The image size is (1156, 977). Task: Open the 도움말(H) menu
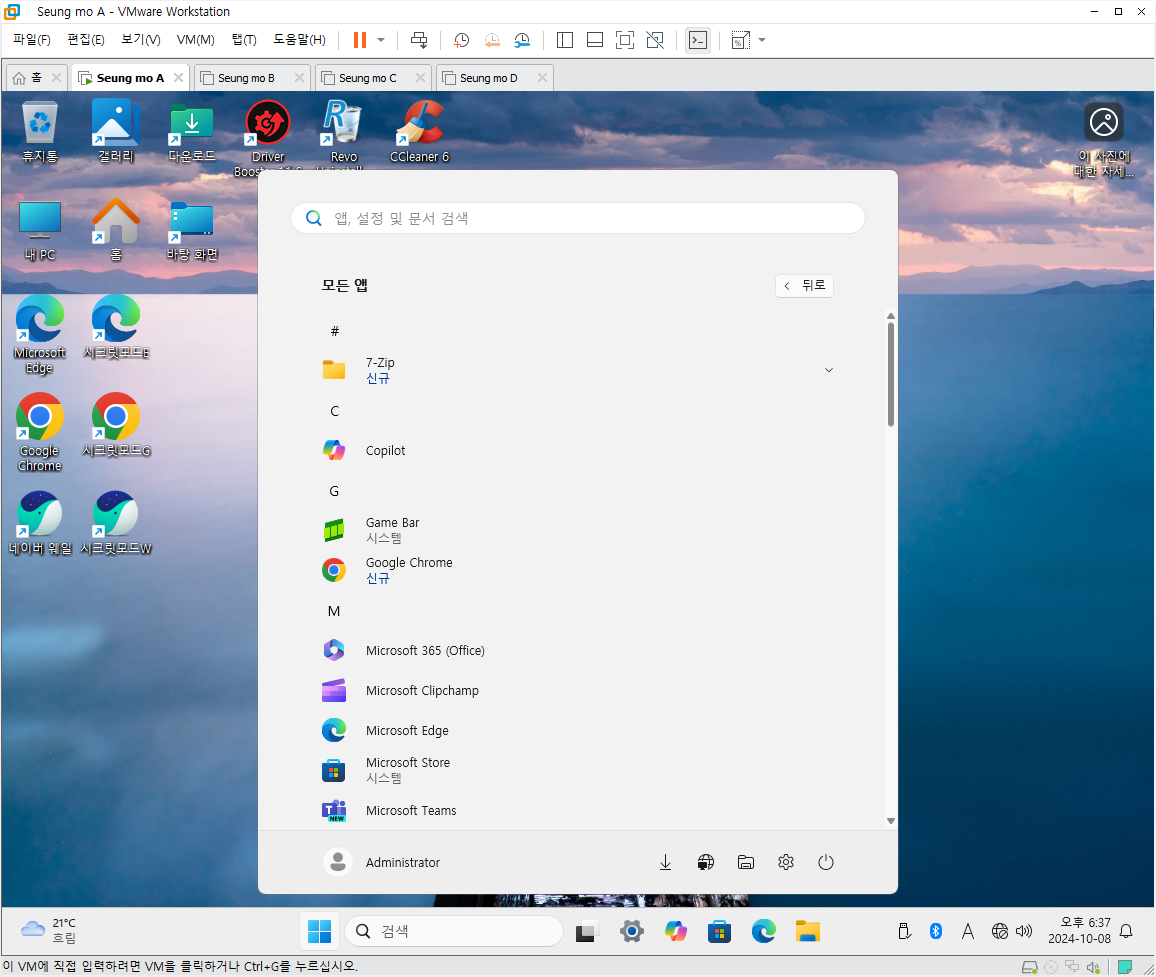click(x=299, y=39)
